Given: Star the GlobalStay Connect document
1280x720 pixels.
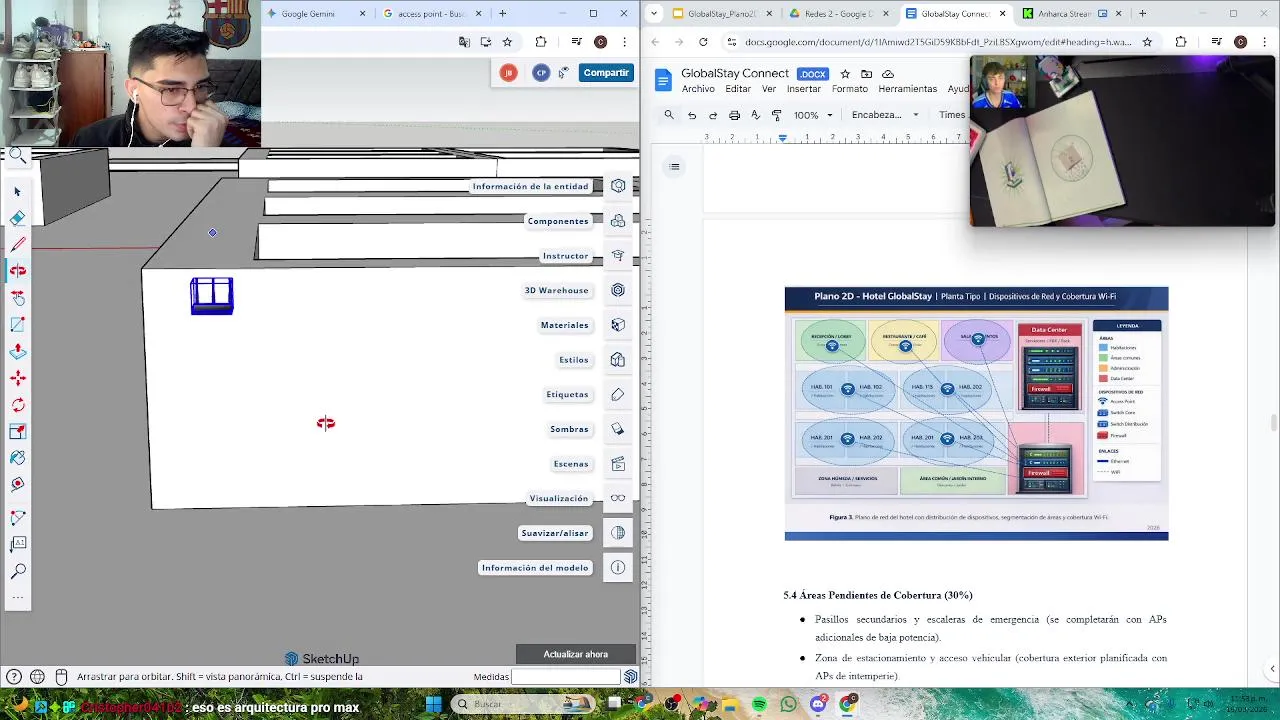Looking at the screenshot, I should (x=845, y=74).
